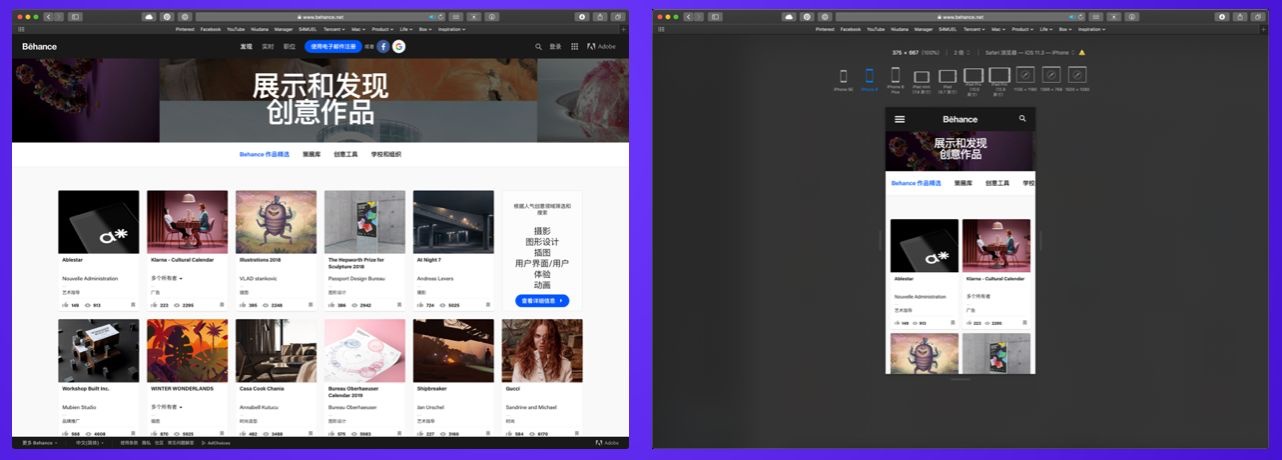
Task: Show tab overview in left Safari toolbar
Action: tap(619, 17)
